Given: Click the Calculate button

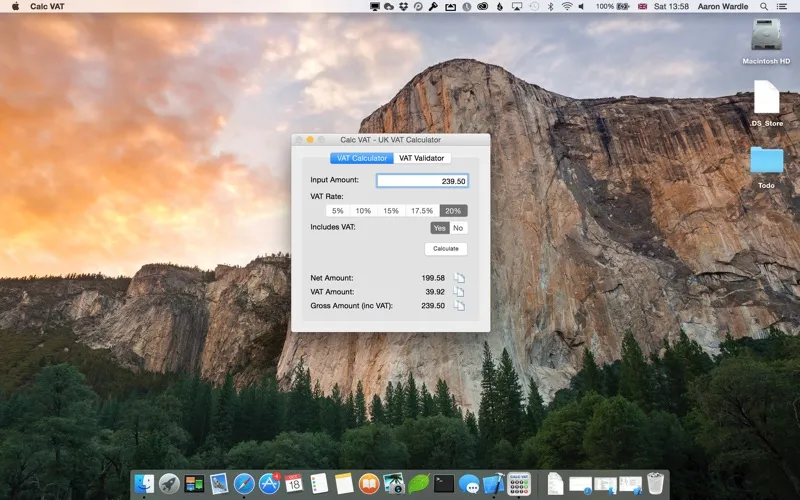Looking at the screenshot, I should point(446,248).
